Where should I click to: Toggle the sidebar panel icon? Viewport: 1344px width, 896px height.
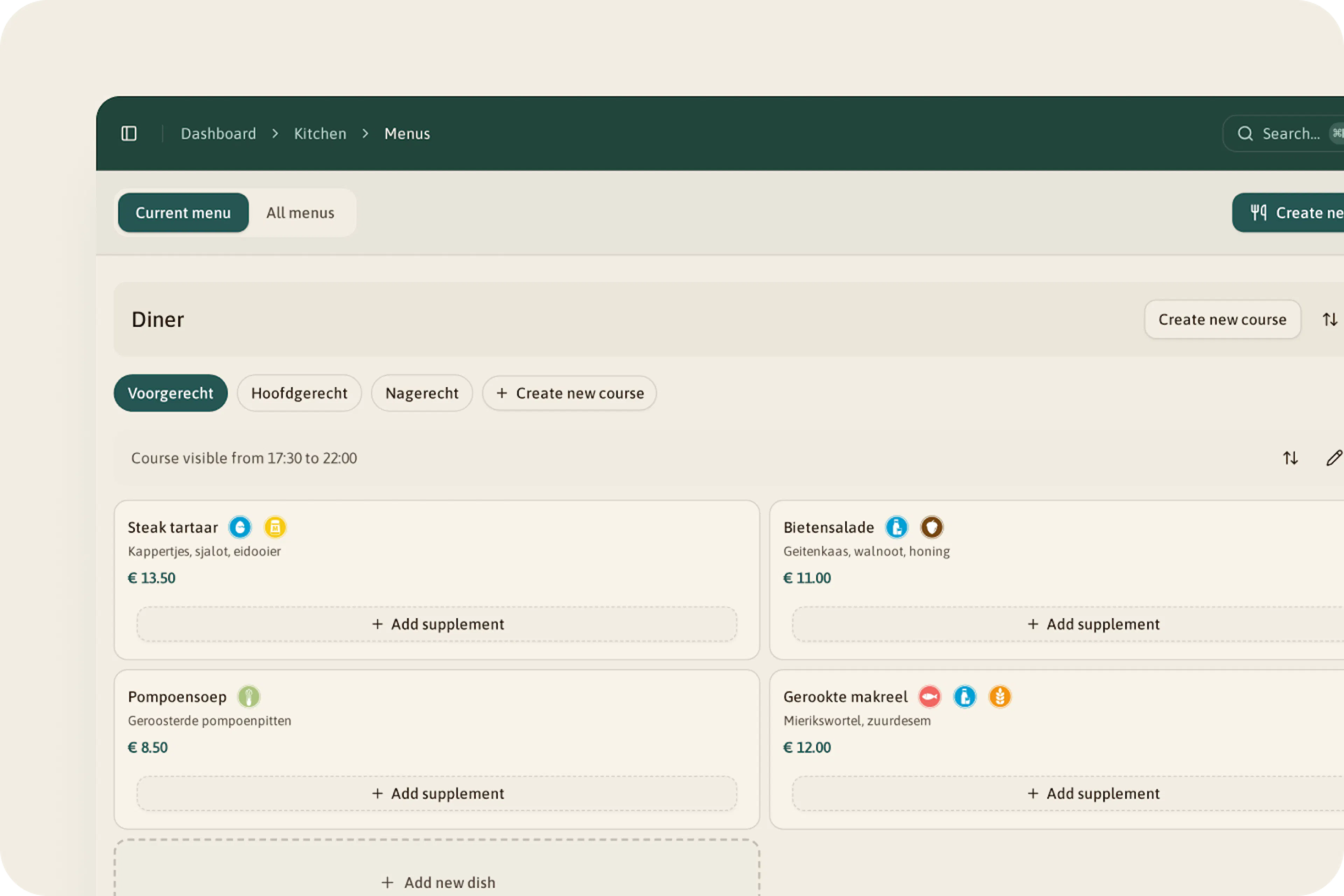(x=129, y=134)
